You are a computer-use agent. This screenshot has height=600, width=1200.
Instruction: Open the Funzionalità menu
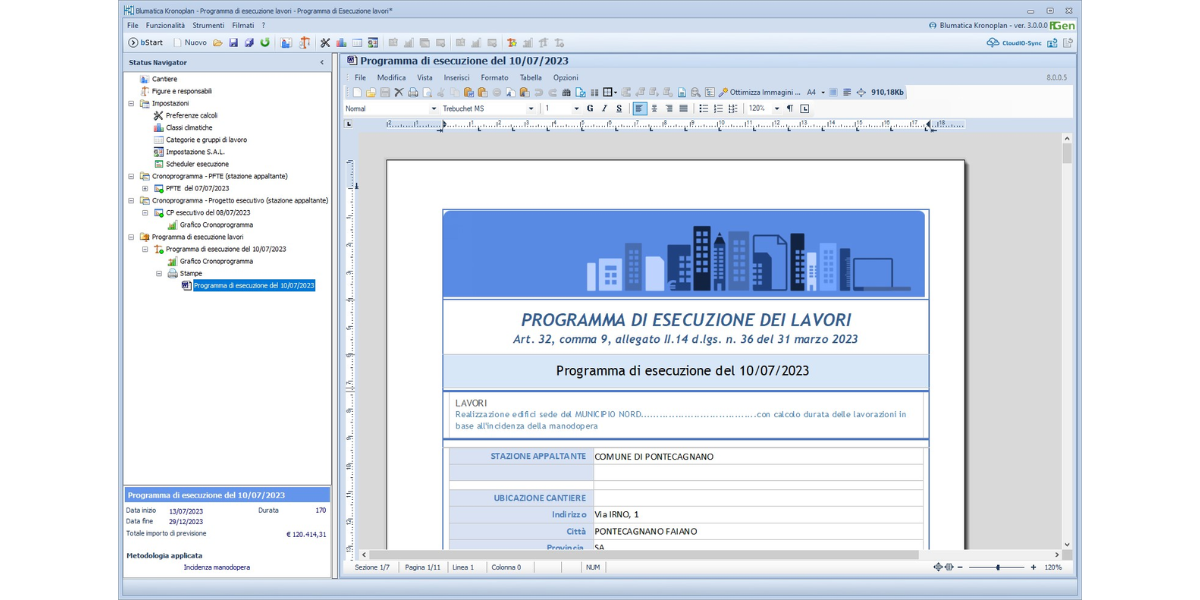165,25
